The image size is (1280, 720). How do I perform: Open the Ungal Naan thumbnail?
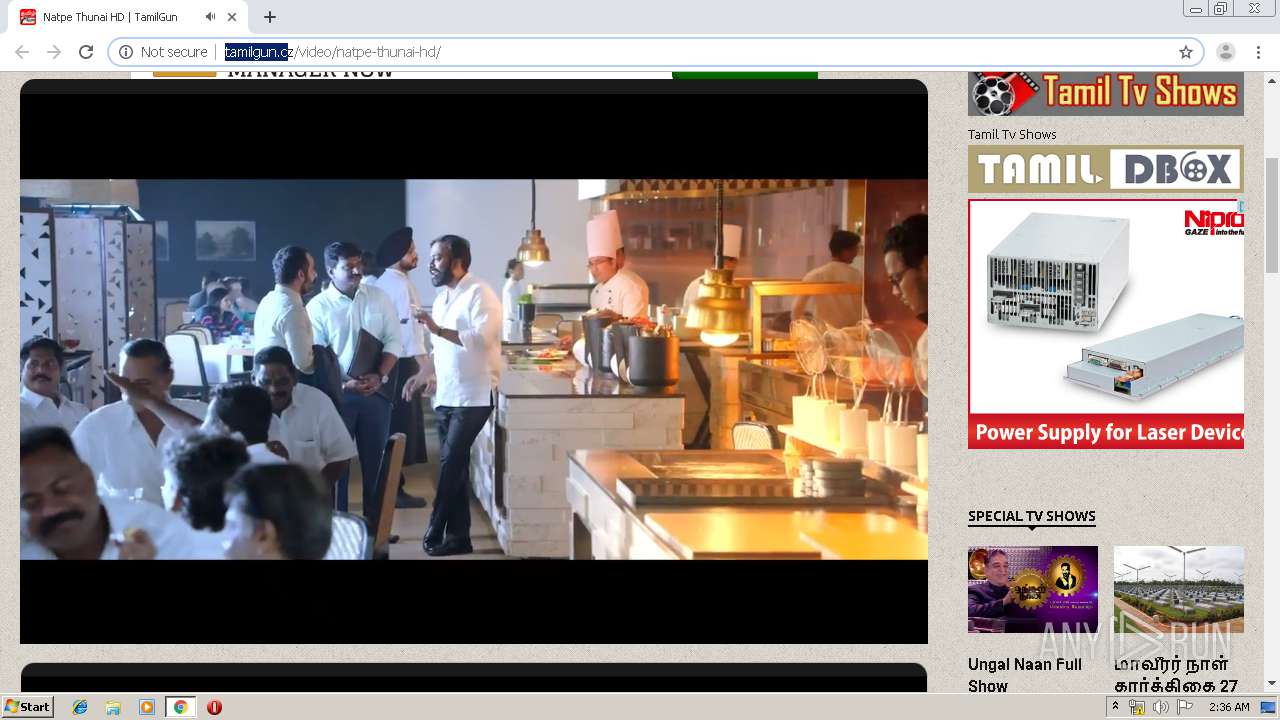[x=1033, y=589]
